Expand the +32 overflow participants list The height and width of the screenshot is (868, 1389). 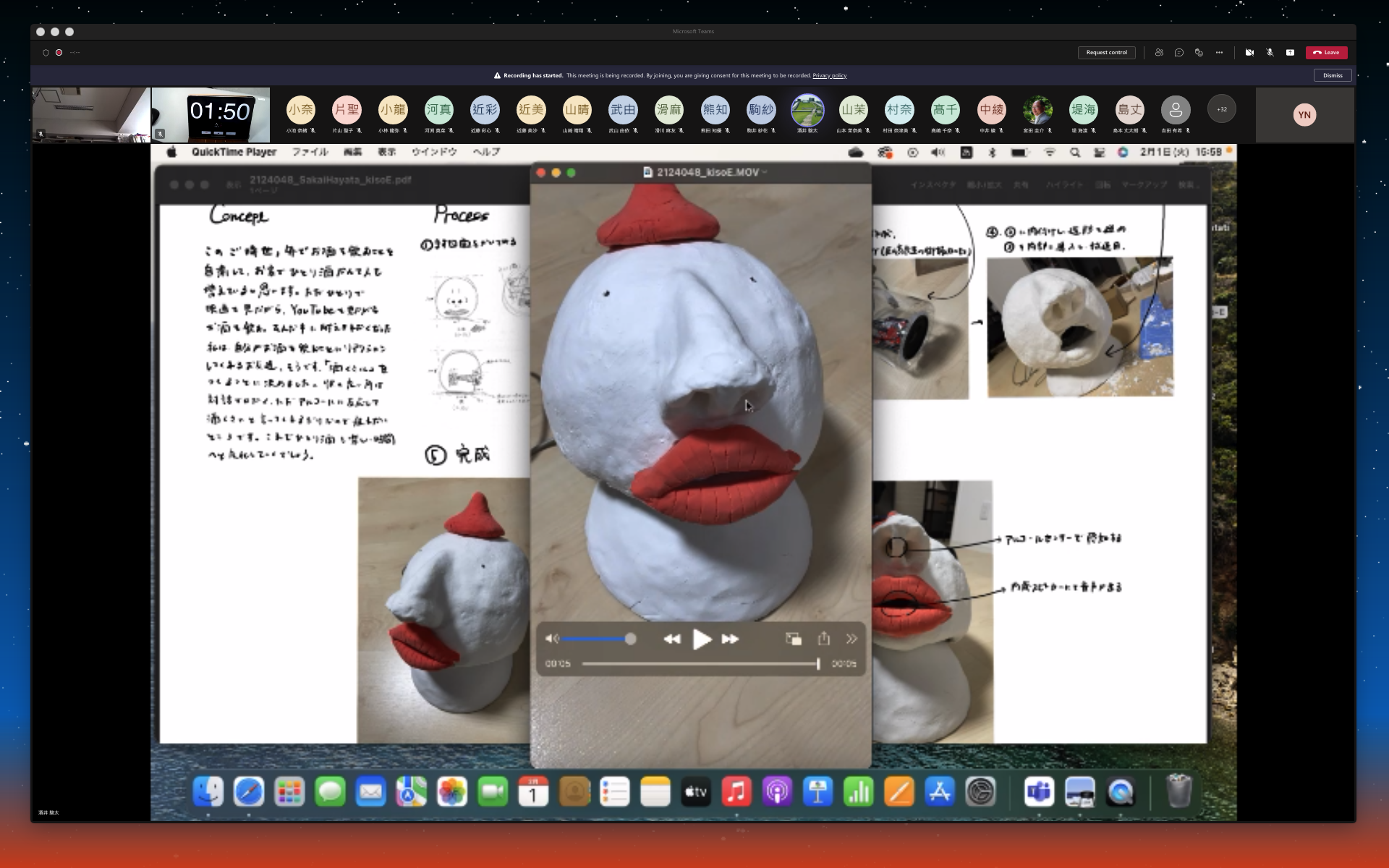point(1222,109)
